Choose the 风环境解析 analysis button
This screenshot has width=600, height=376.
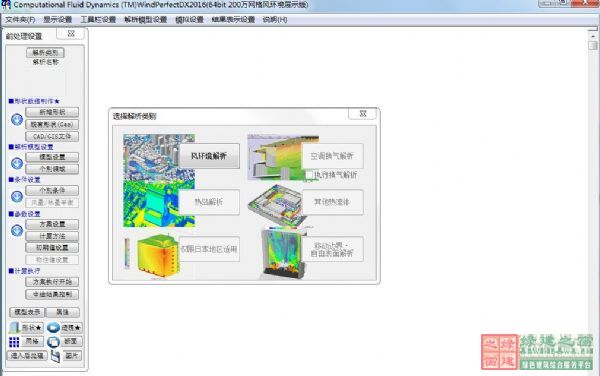click(209, 156)
